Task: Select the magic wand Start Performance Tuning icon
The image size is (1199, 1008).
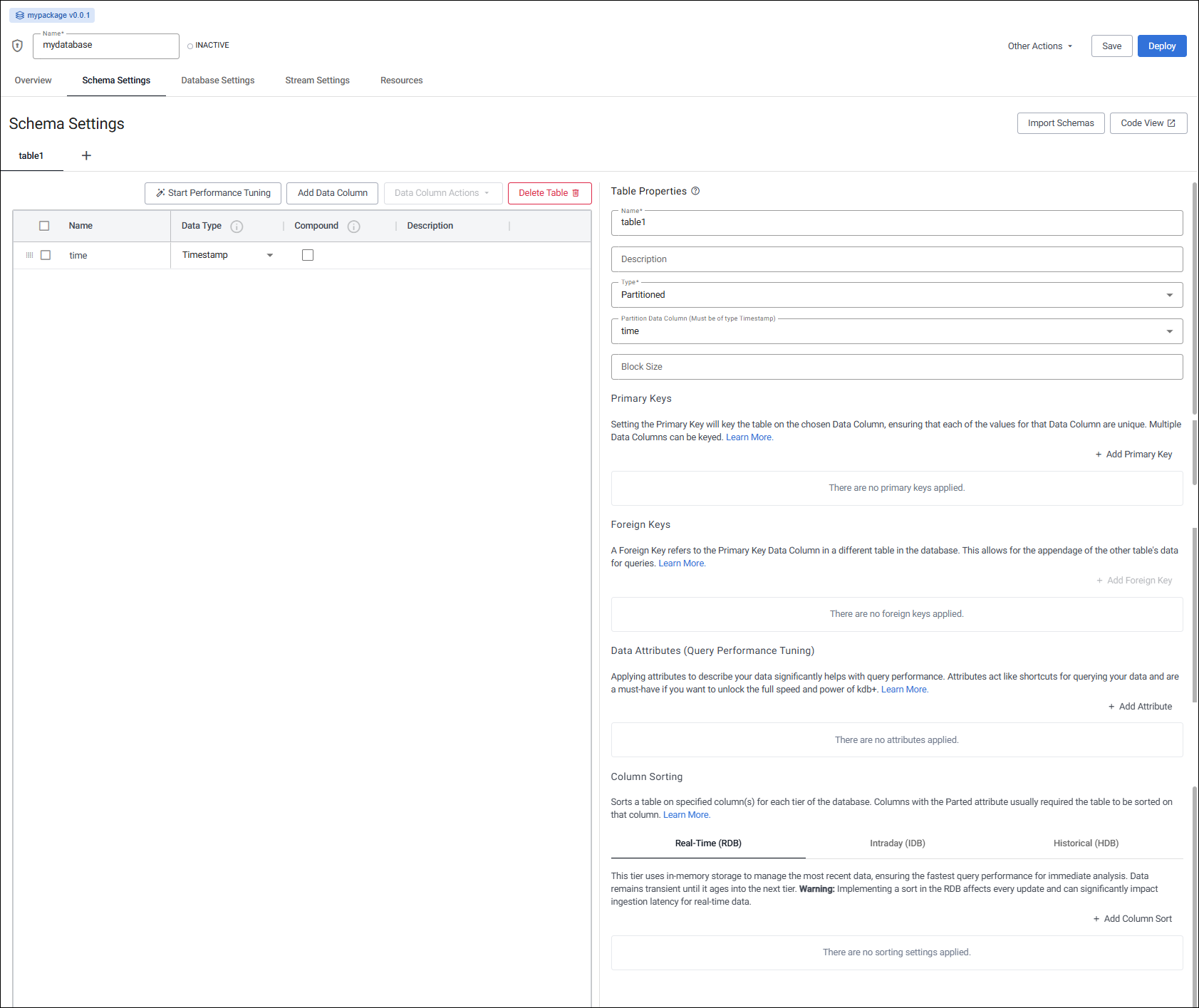Action: [160, 192]
